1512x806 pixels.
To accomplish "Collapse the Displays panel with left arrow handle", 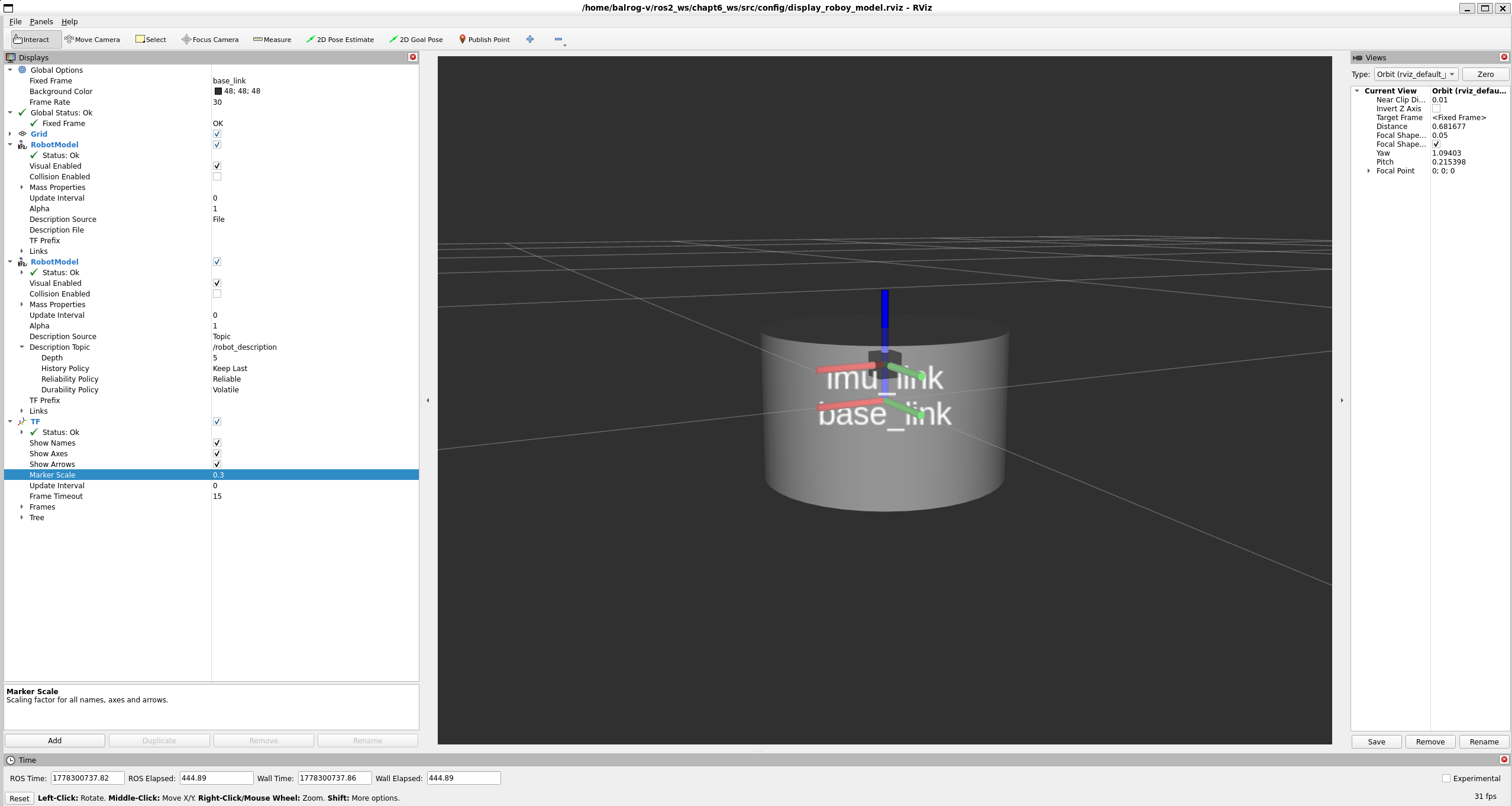I will tap(428, 401).
